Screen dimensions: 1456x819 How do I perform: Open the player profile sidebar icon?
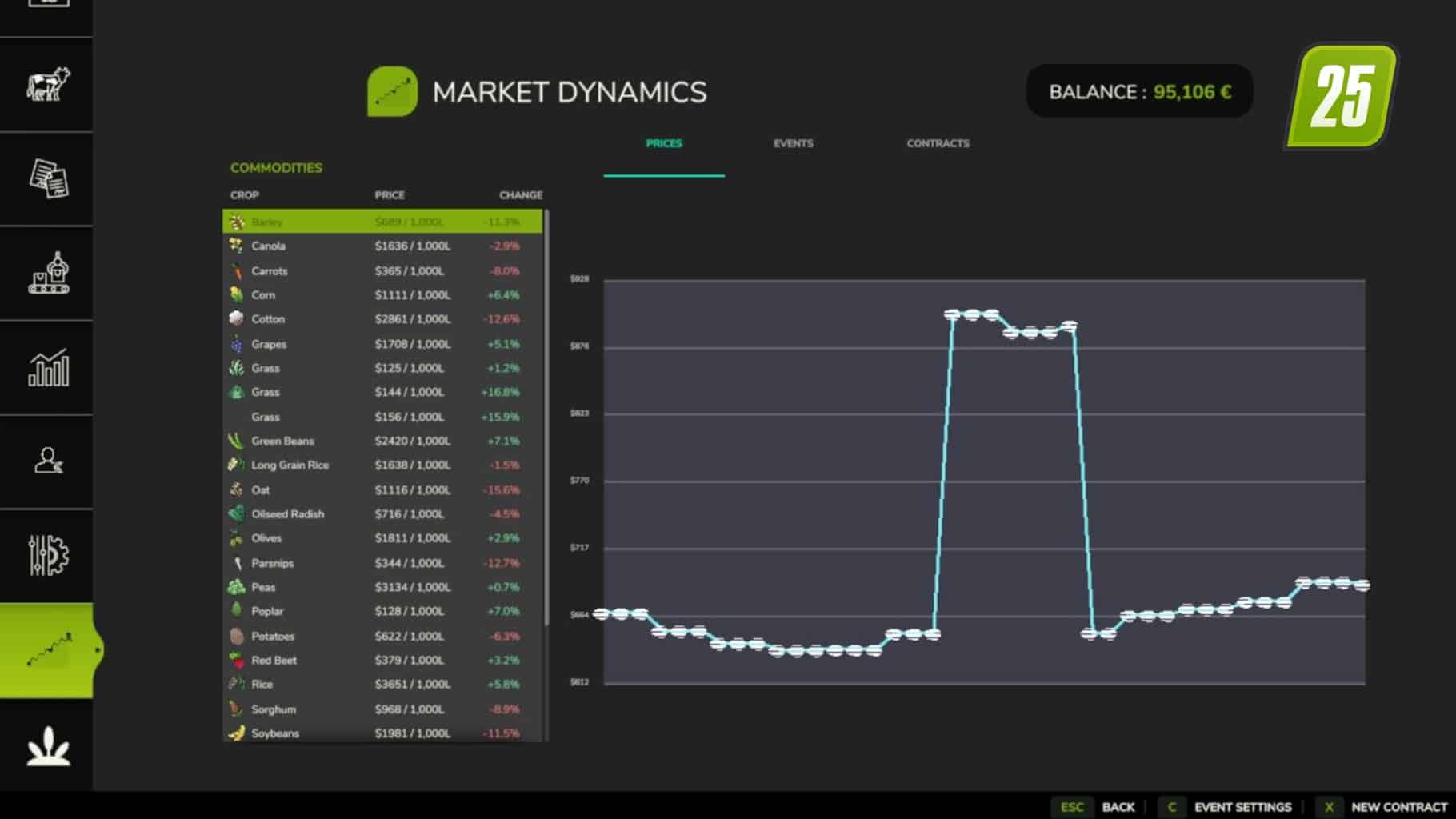click(x=48, y=461)
